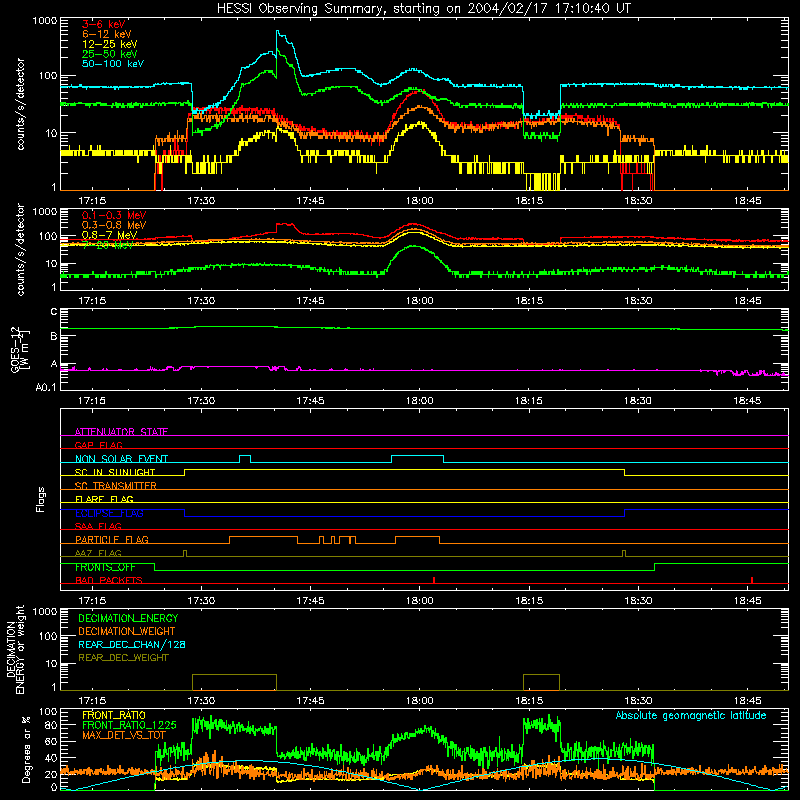Click the REAR_DEC_CHAN/128 legend label
This screenshot has height=800, width=800.
point(132,644)
